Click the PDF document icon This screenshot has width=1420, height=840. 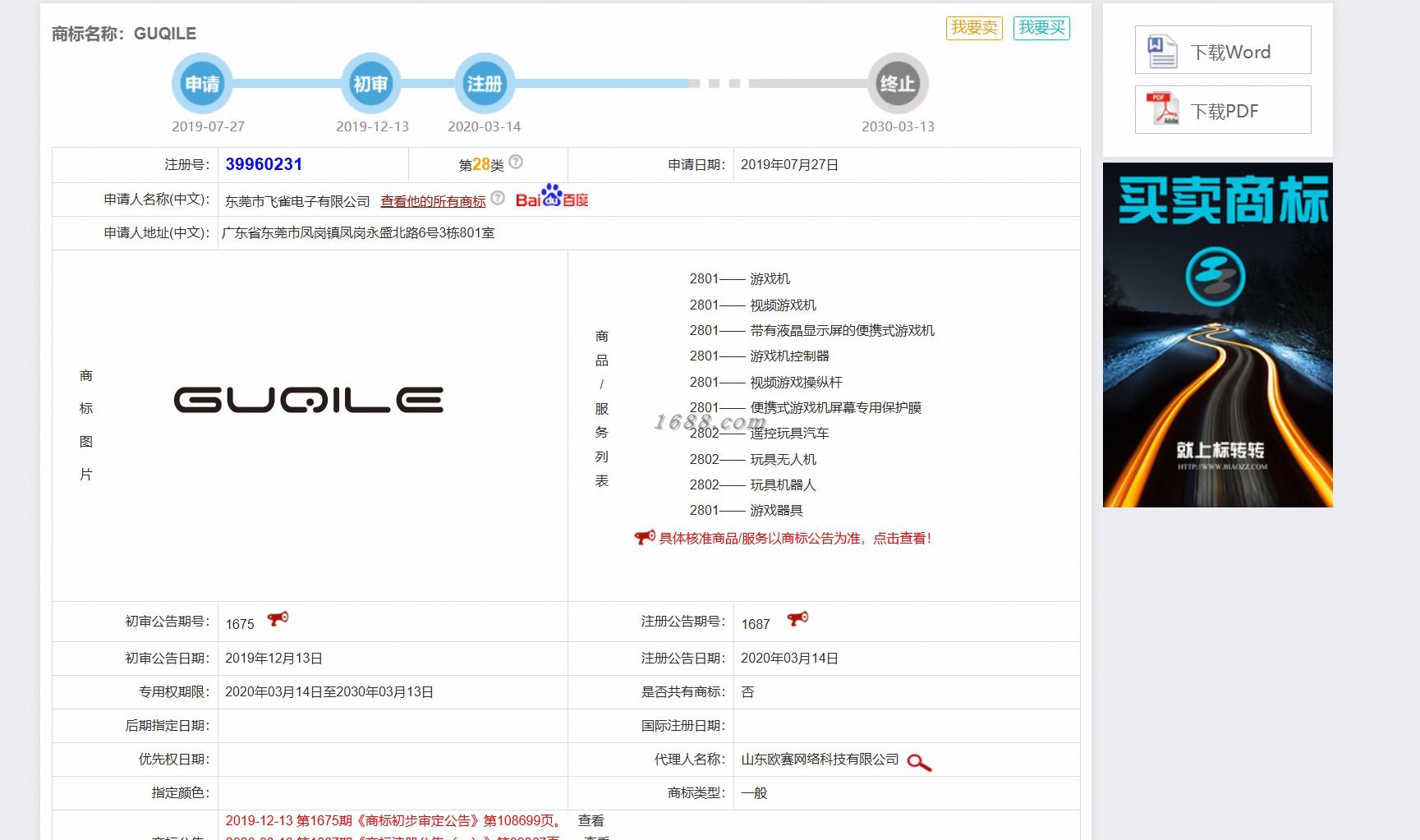(x=1162, y=110)
